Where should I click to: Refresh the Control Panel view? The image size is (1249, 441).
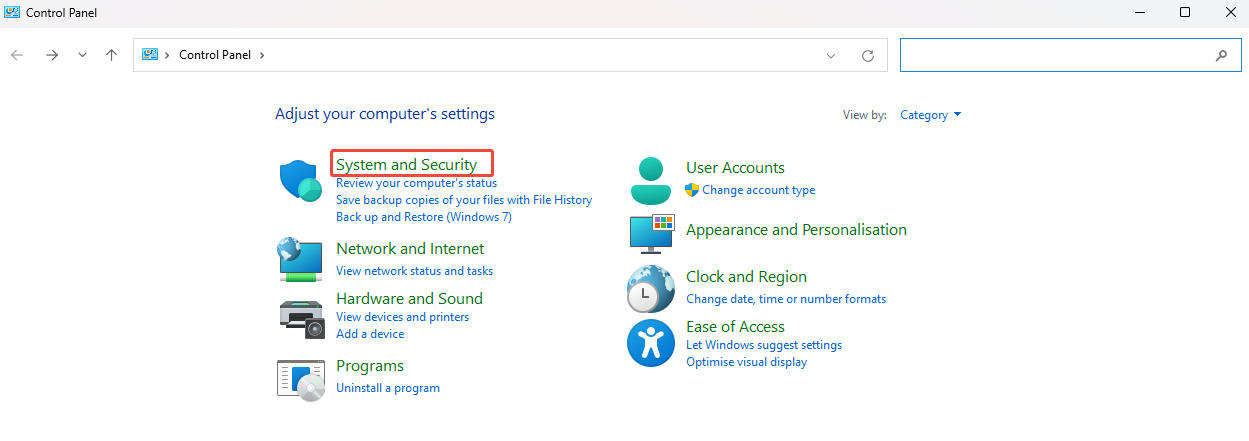868,55
